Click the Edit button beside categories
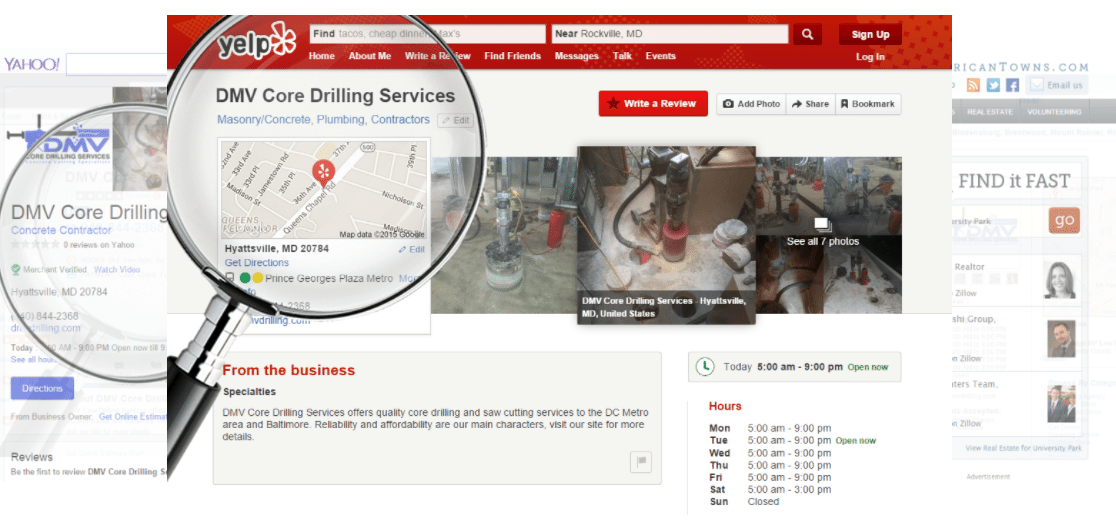1116x532 pixels. (456, 120)
